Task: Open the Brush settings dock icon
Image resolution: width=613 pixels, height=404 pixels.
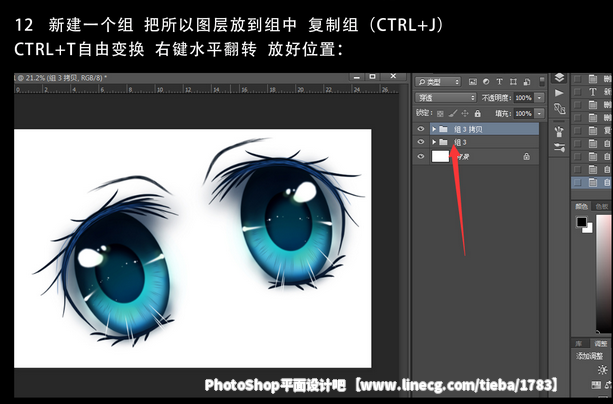Action: click(559, 147)
